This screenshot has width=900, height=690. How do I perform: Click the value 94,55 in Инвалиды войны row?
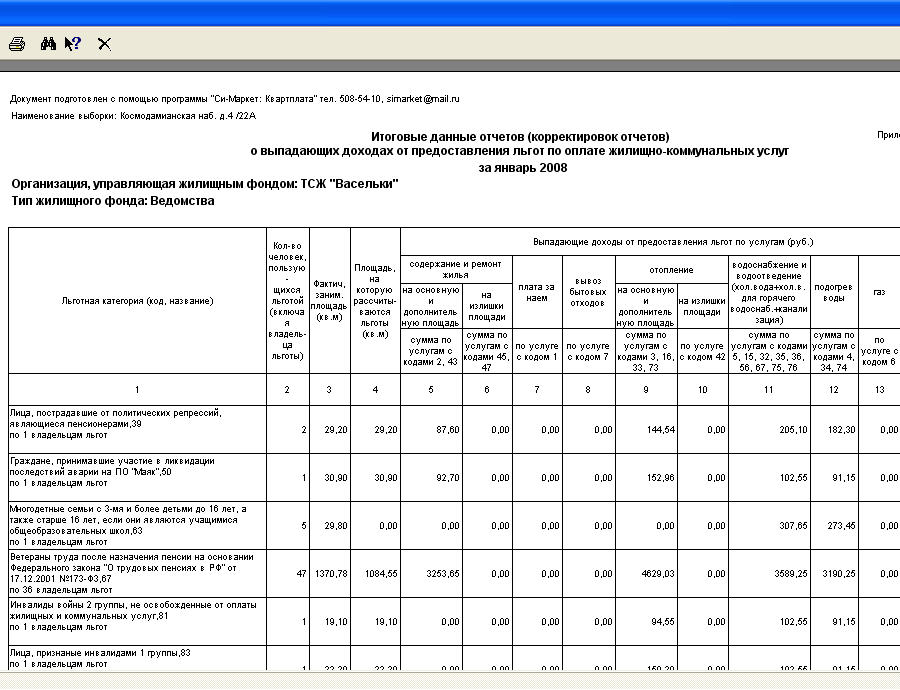(x=663, y=622)
